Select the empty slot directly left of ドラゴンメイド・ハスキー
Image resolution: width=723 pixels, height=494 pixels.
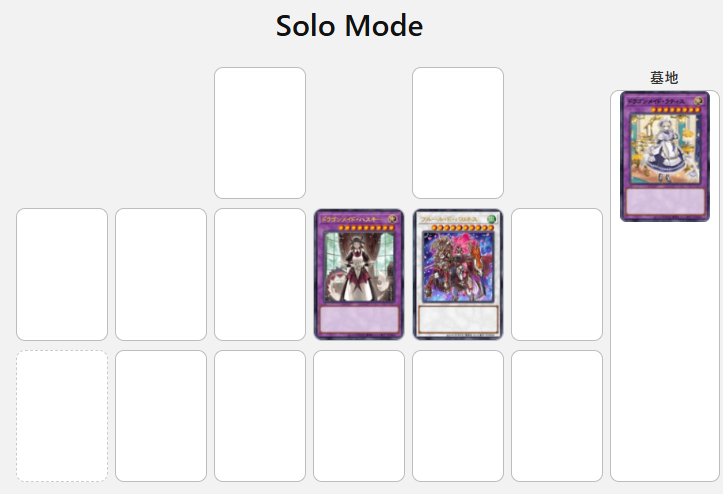click(260, 274)
